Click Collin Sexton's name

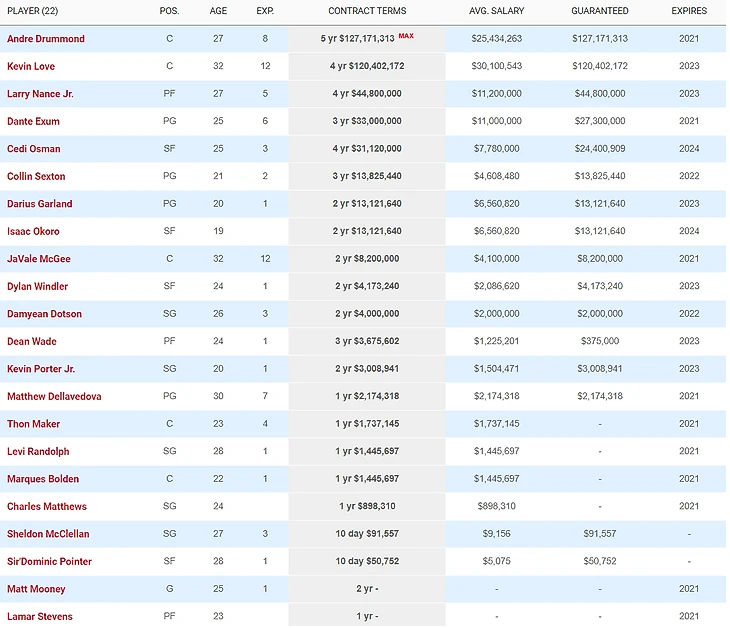37,176
